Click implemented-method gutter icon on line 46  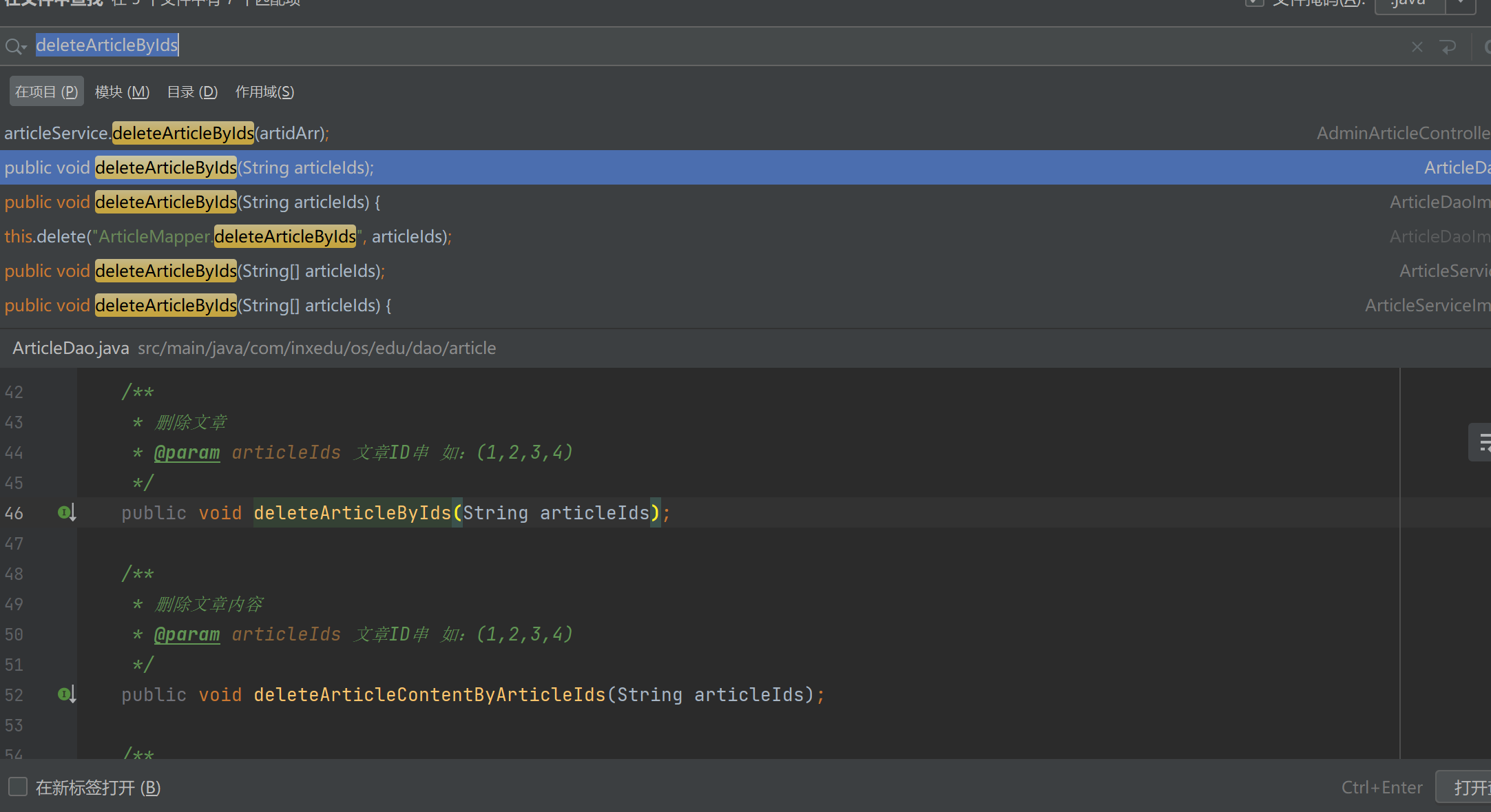pos(67,512)
